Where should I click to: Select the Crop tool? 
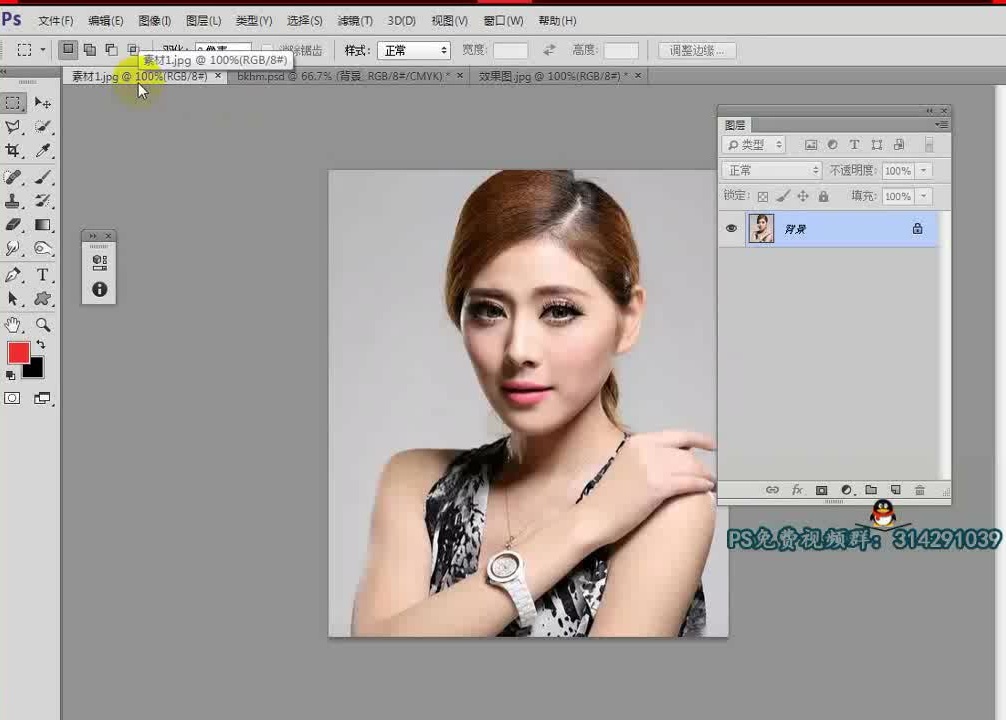pos(13,151)
